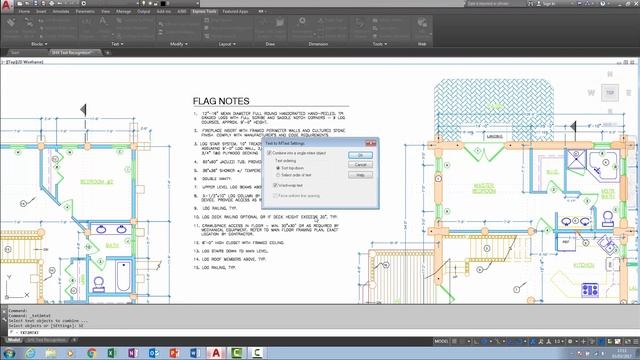Open the Insert ribbon tab
The height and width of the screenshot is (360, 640).
click(41, 11)
